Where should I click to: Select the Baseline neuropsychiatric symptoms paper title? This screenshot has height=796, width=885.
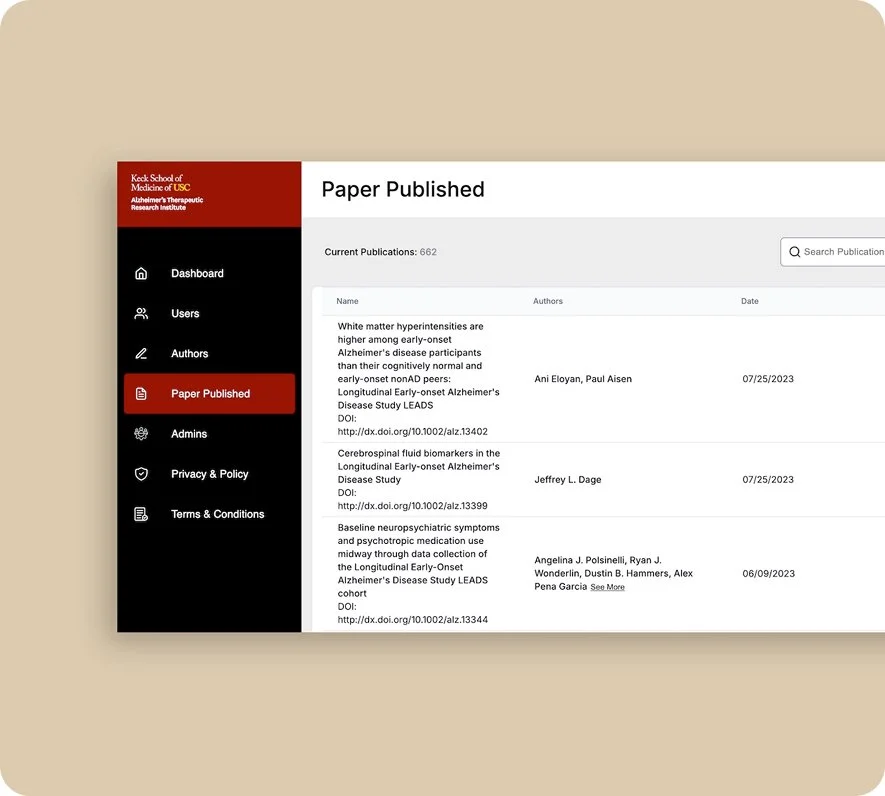pyautogui.click(x=418, y=560)
